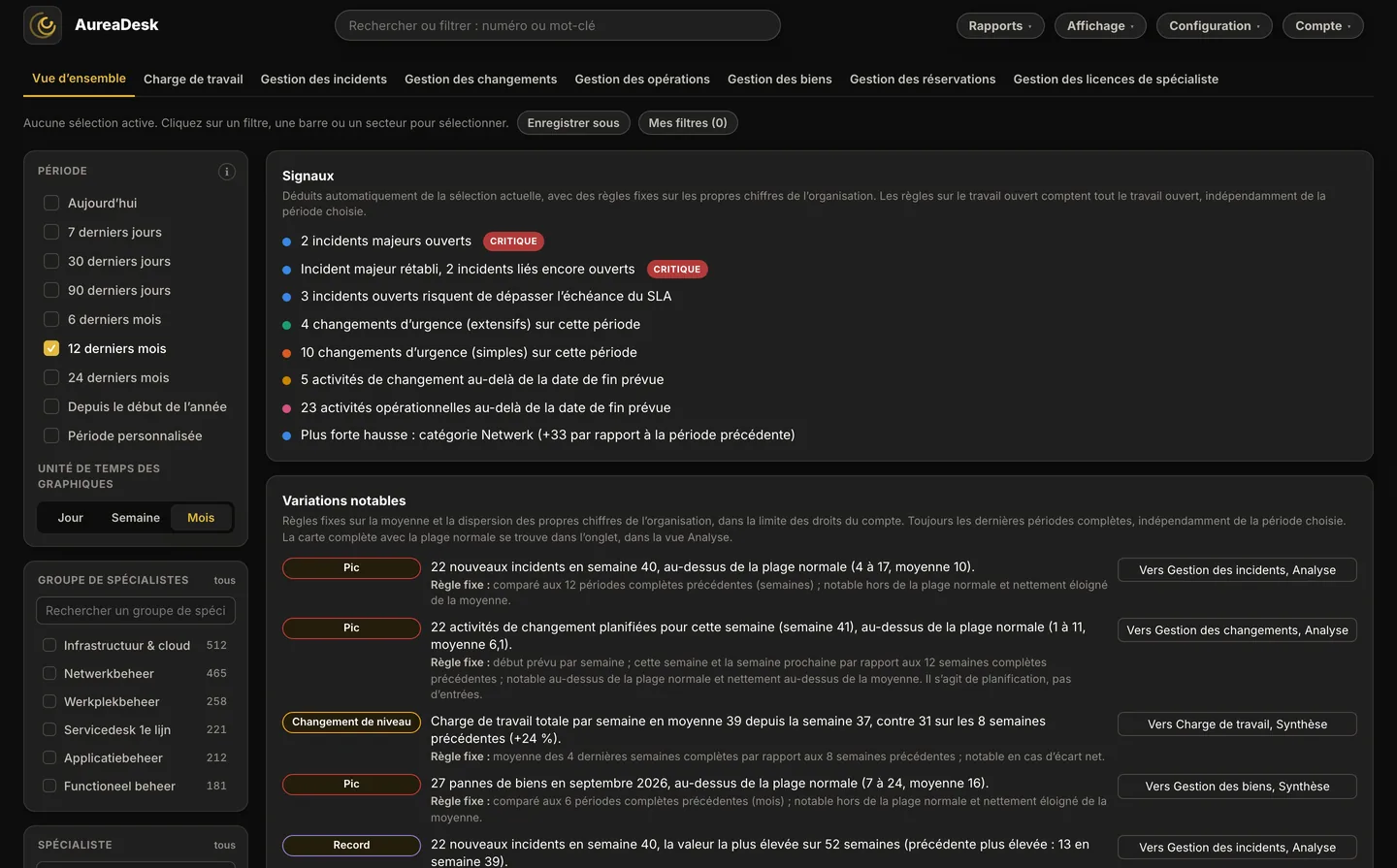The width and height of the screenshot is (1397, 868).
Task: Check the Aujourd'hui period checkbox
Action: coord(51,203)
